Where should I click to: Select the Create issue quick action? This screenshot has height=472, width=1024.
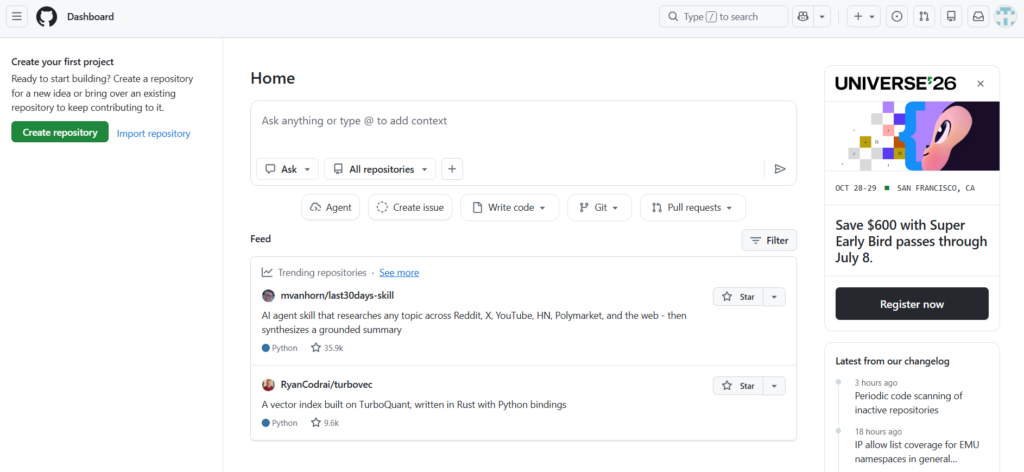410,207
